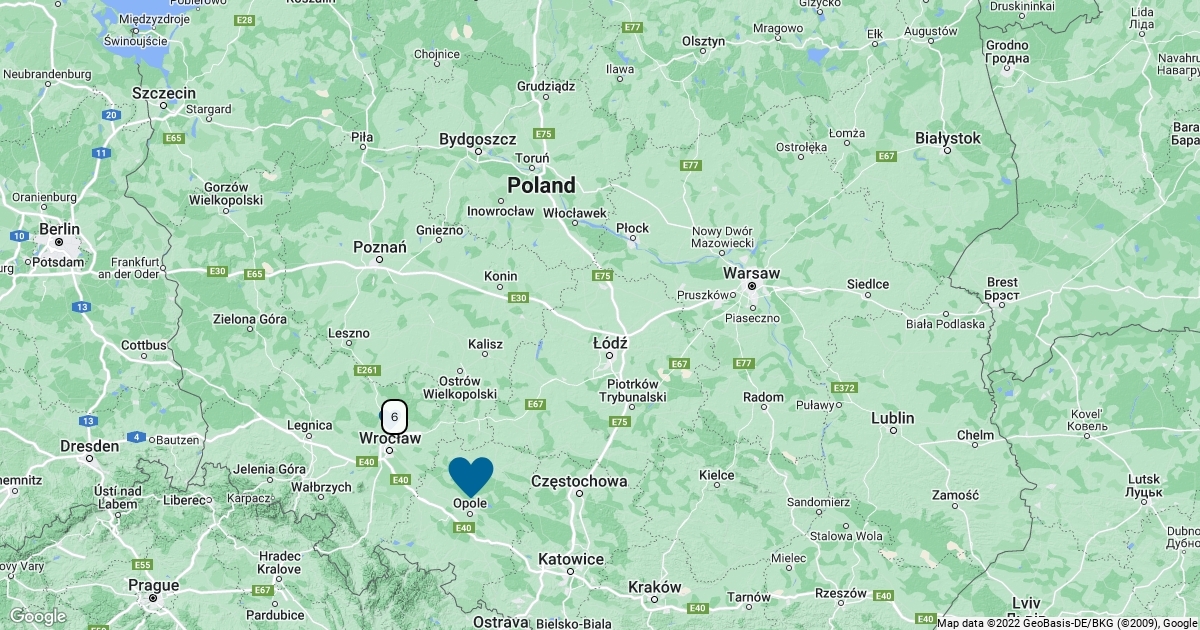Click the Lublin city label
The height and width of the screenshot is (630, 1200).
895,418
